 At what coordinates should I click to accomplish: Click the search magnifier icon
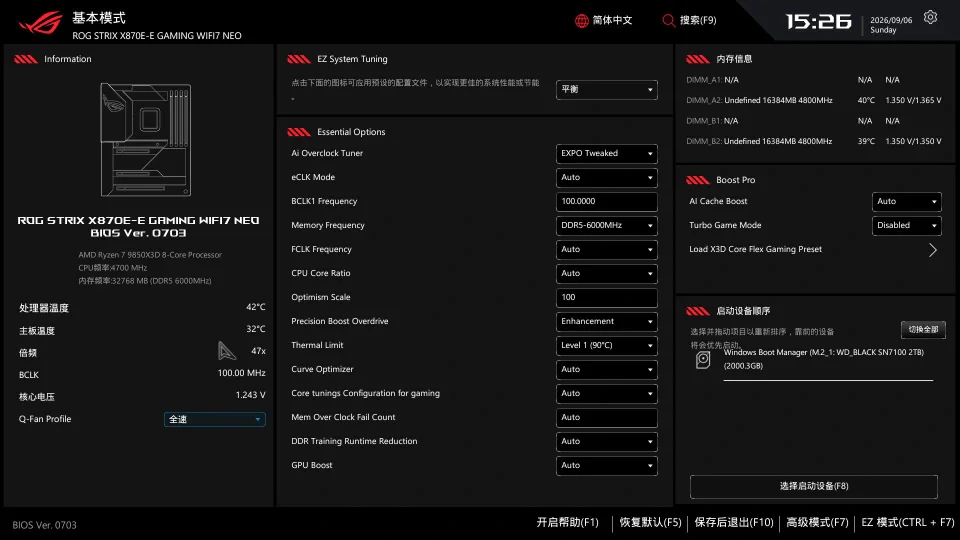668,21
